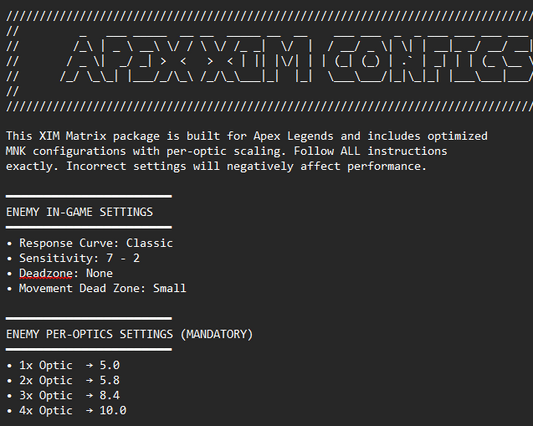Click the '3x Optic → 8.4' line
Image resolution: width=533 pixels, height=426 pixels.
63,395
